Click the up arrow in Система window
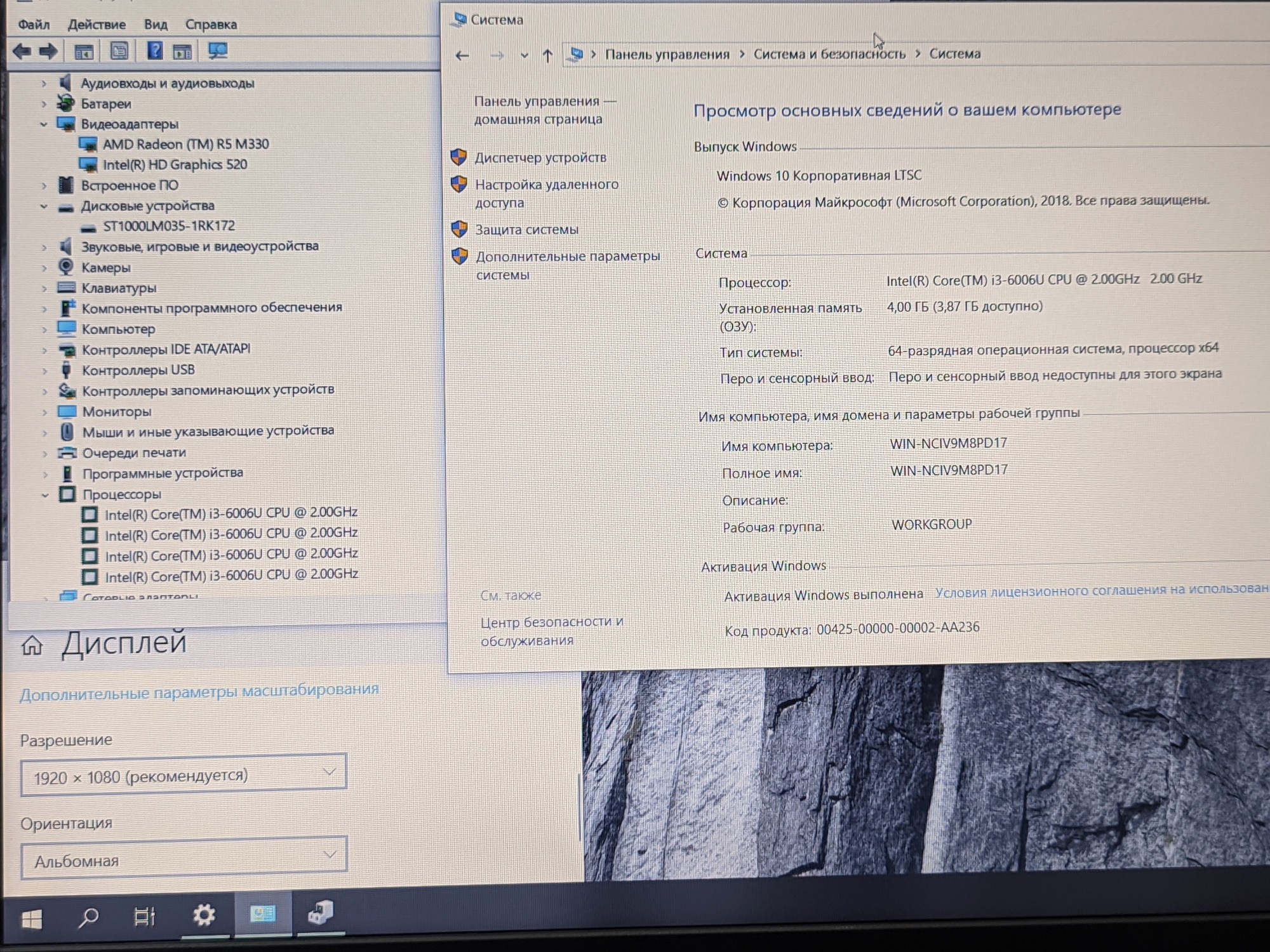Image resolution: width=1270 pixels, height=952 pixels. point(547,56)
